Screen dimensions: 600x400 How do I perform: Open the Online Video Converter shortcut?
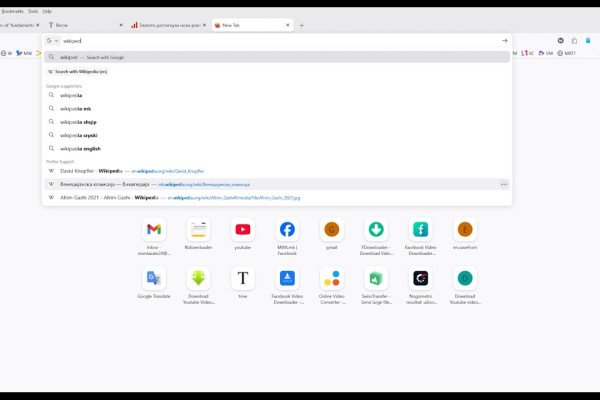tap(331, 278)
